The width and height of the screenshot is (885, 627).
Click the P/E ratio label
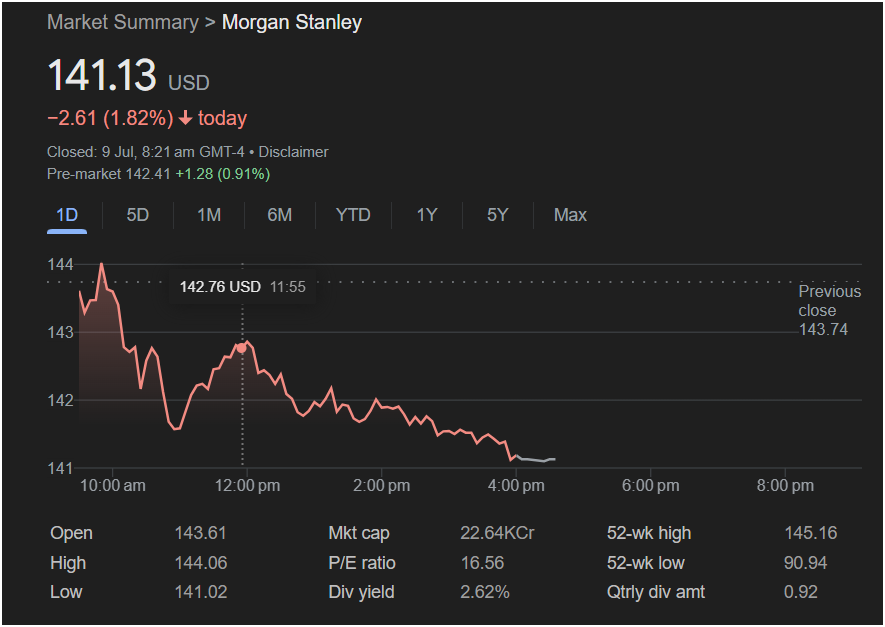pos(362,563)
